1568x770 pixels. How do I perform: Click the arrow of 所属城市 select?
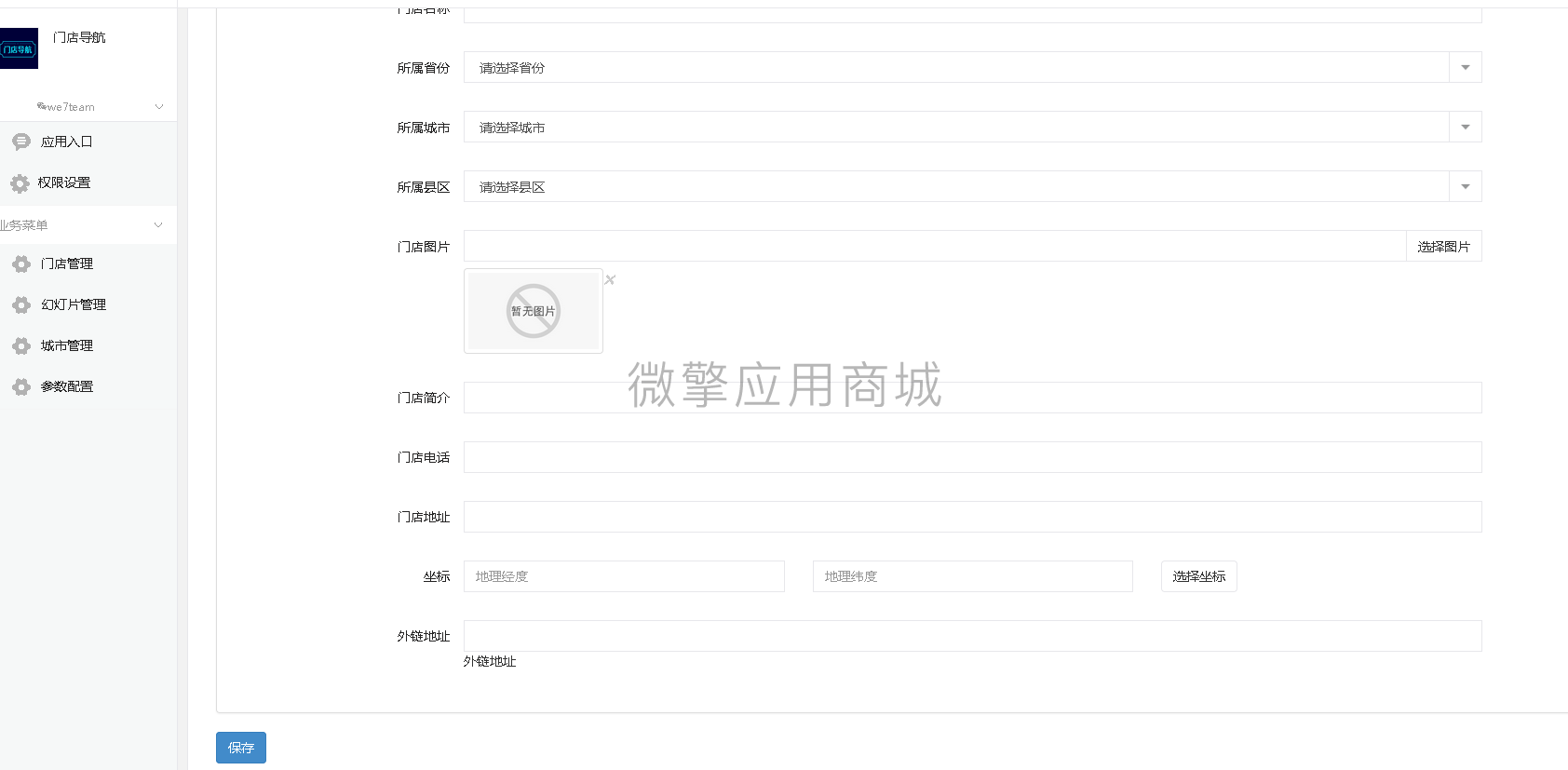[1466, 127]
